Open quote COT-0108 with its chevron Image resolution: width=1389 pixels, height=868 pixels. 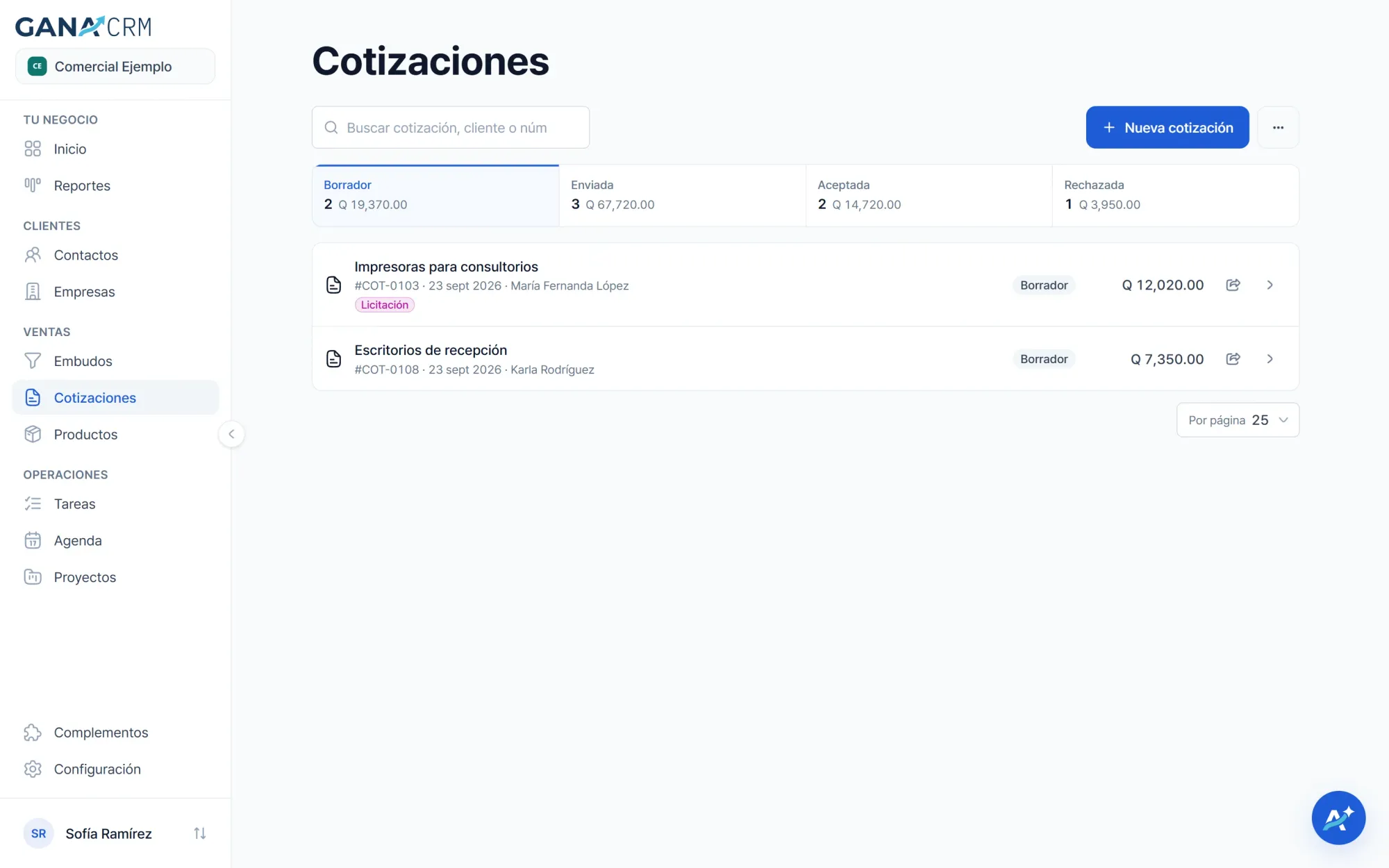1270,359
